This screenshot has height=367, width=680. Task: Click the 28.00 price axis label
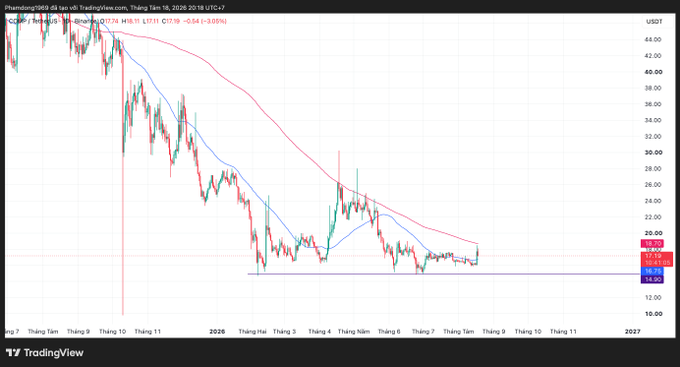point(653,169)
